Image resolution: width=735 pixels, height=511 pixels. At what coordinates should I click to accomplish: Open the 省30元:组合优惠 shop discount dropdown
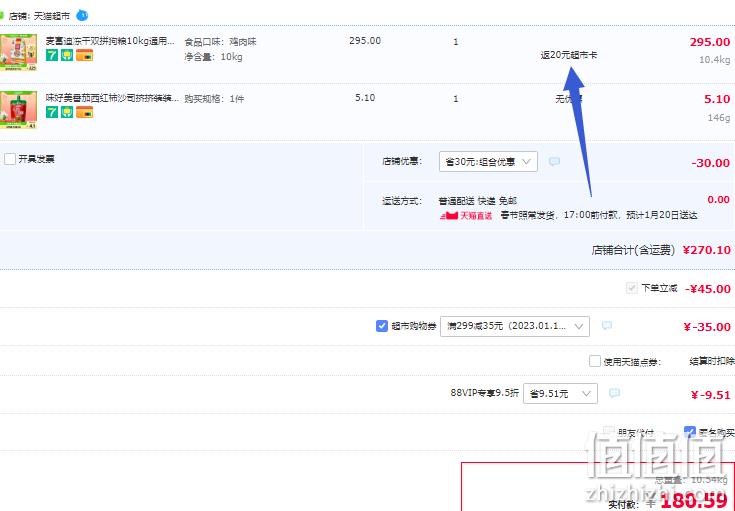pos(488,162)
